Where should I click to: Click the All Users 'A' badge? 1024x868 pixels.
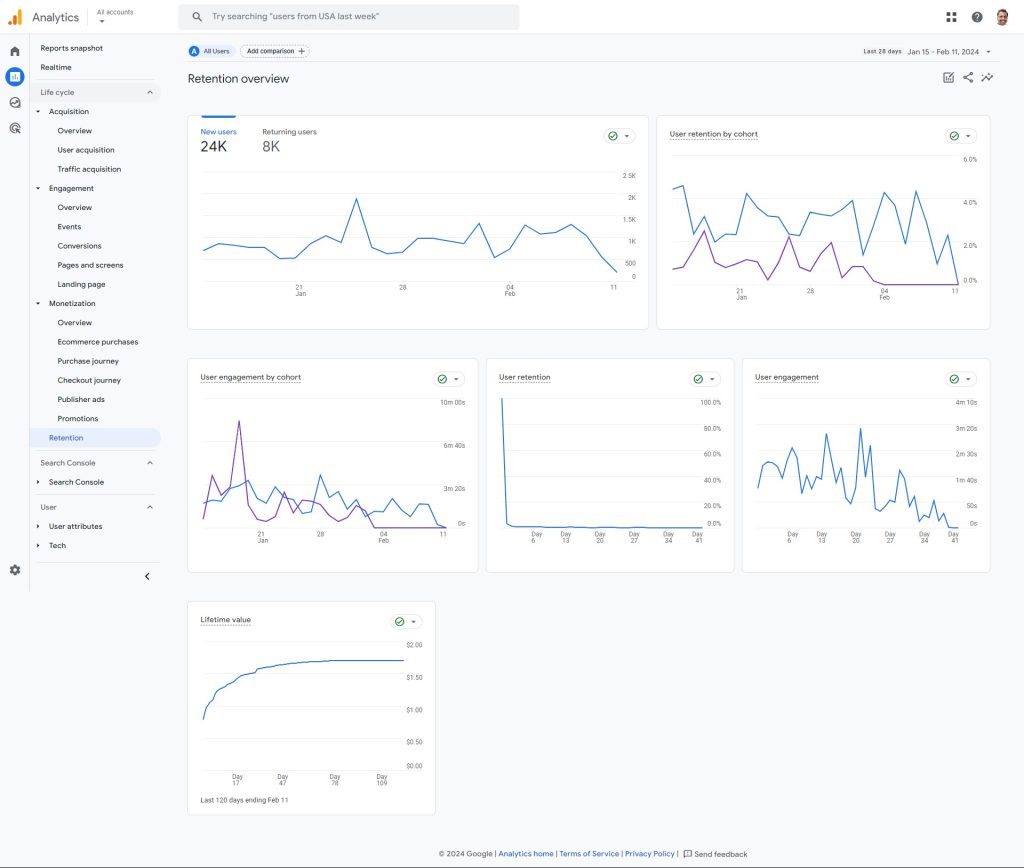click(194, 51)
